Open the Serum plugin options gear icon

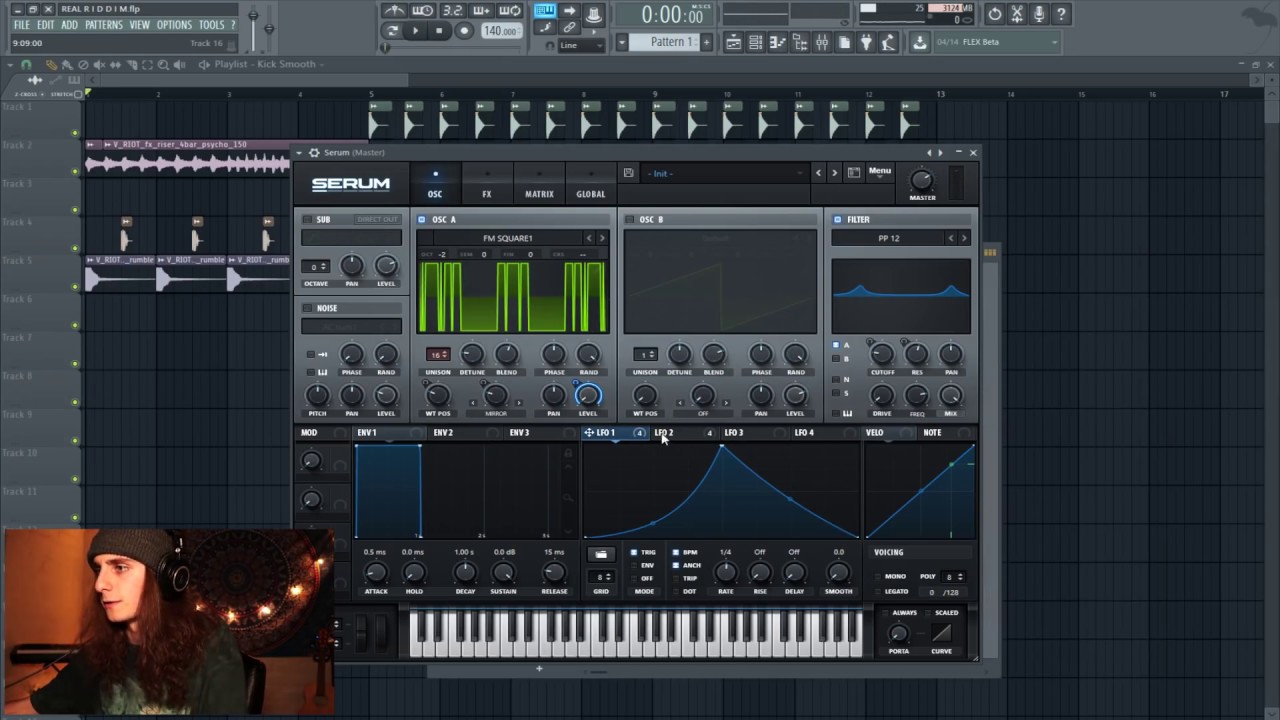[x=314, y=153]
